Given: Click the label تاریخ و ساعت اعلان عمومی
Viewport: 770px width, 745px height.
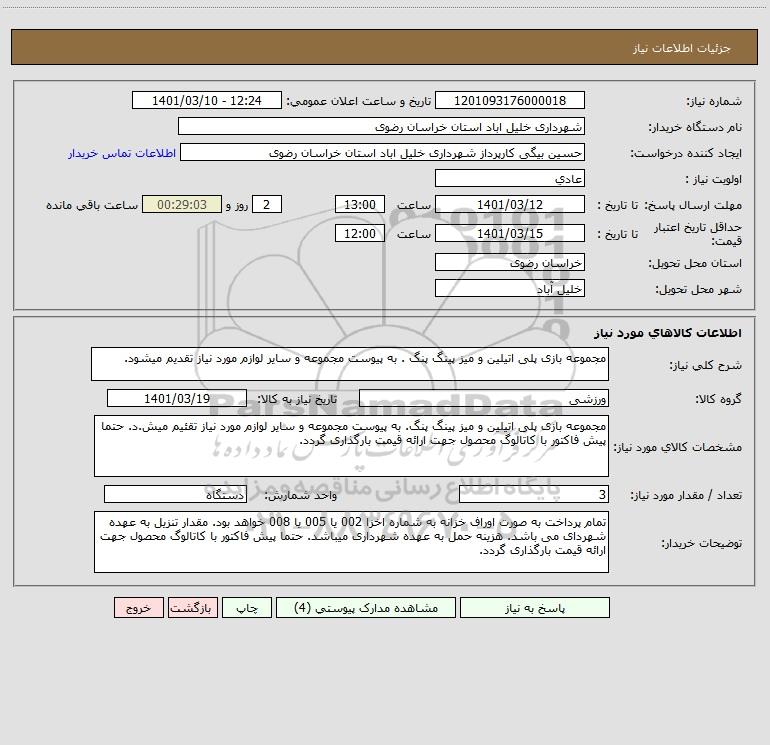Looking at the screenshot, I should (x=359, y=101).
